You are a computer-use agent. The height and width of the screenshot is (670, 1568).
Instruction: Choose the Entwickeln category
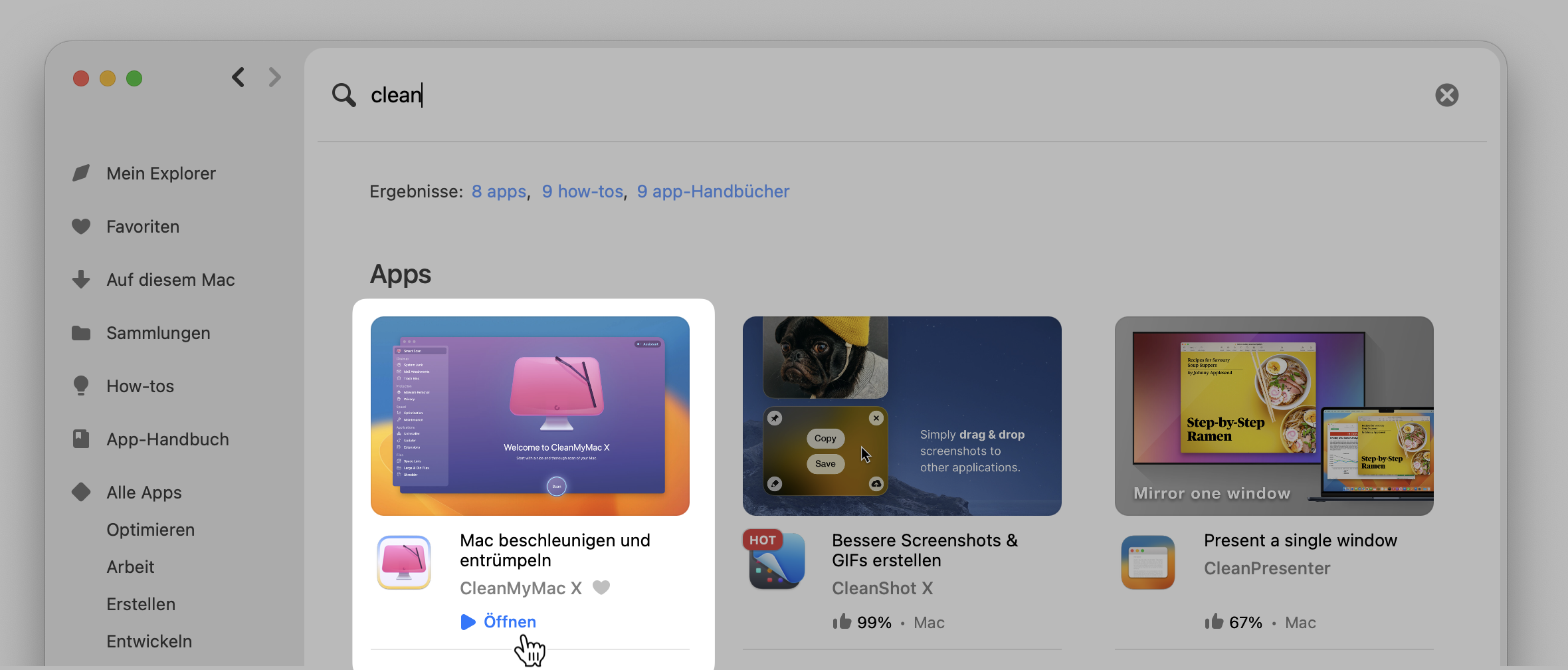point(149,641)
